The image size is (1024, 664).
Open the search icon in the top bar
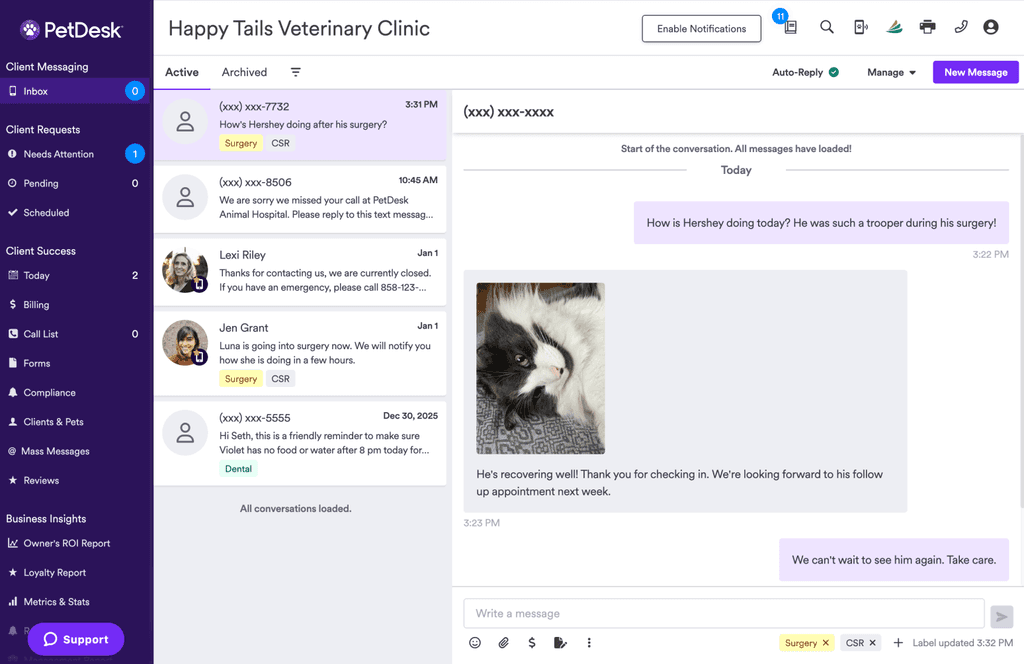click(x=827, y=27)
